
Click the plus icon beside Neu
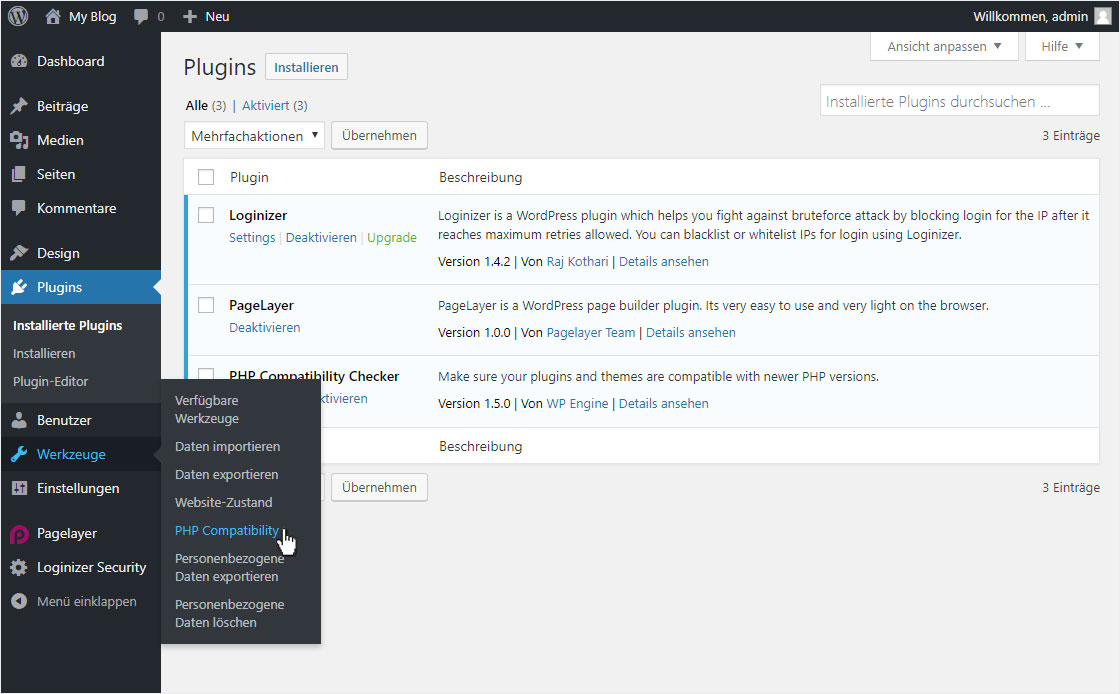(189, 16)
